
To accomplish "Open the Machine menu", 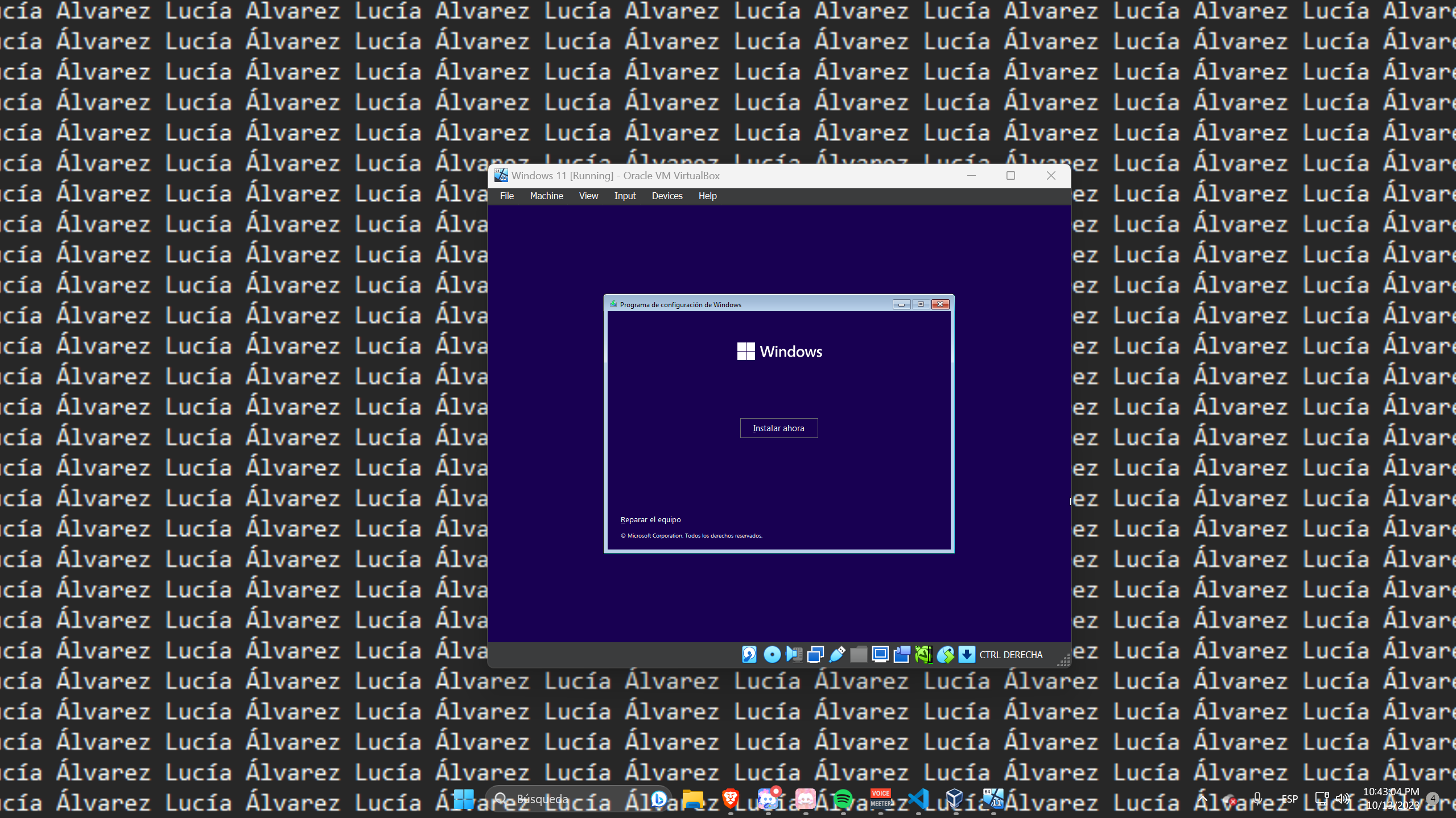I will tap(546, 196).
